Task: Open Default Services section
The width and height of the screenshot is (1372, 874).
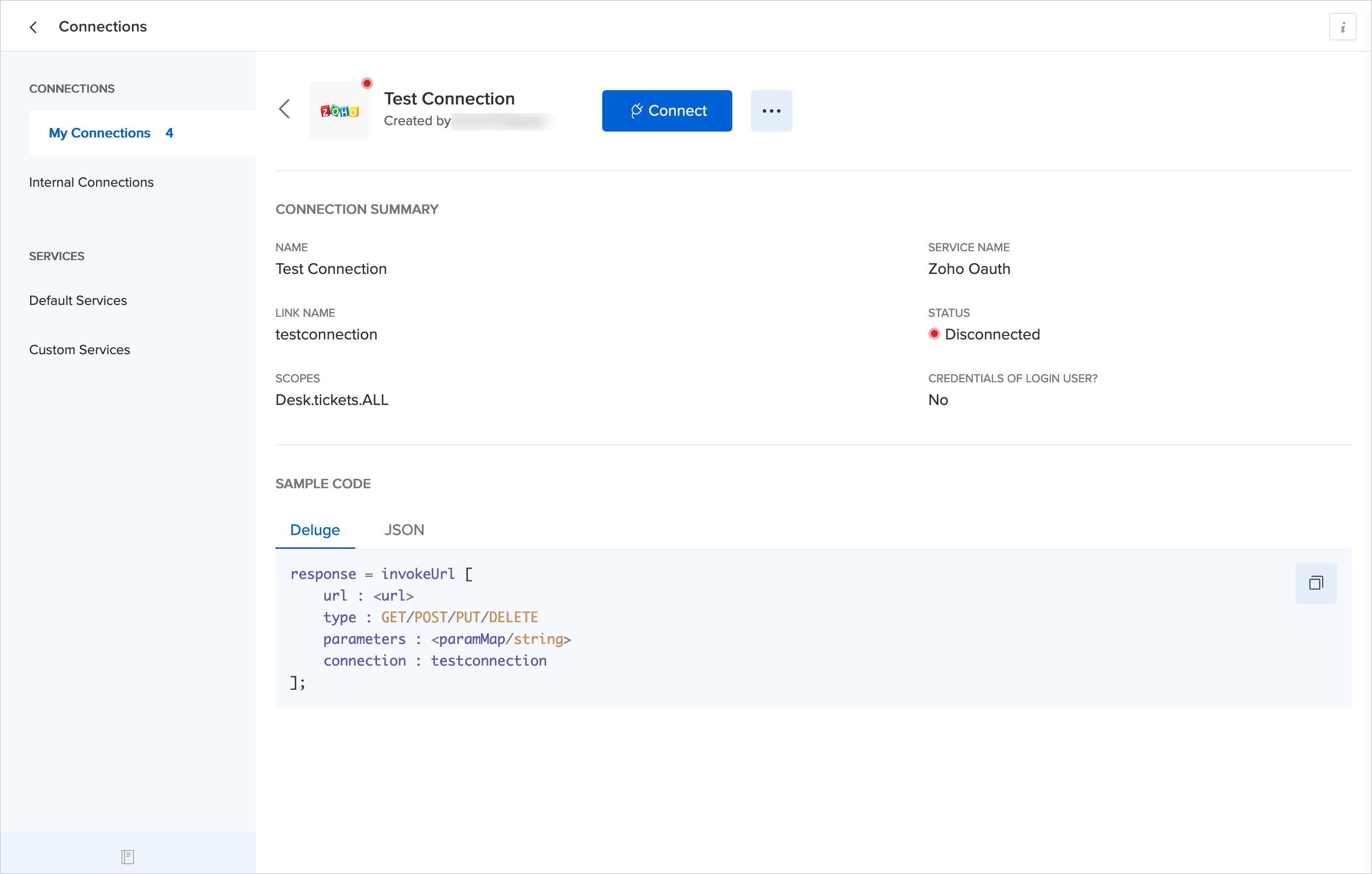Action: pos(78,300)
